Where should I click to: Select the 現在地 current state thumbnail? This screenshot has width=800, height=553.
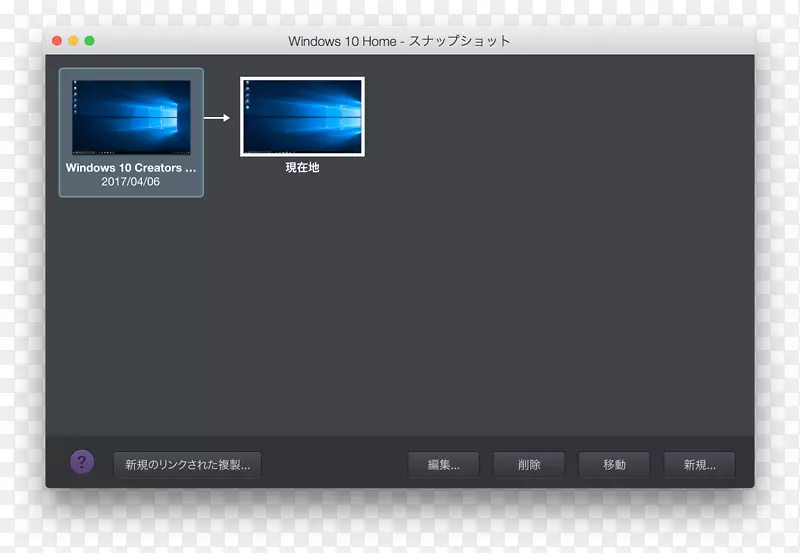click(302, 117)
